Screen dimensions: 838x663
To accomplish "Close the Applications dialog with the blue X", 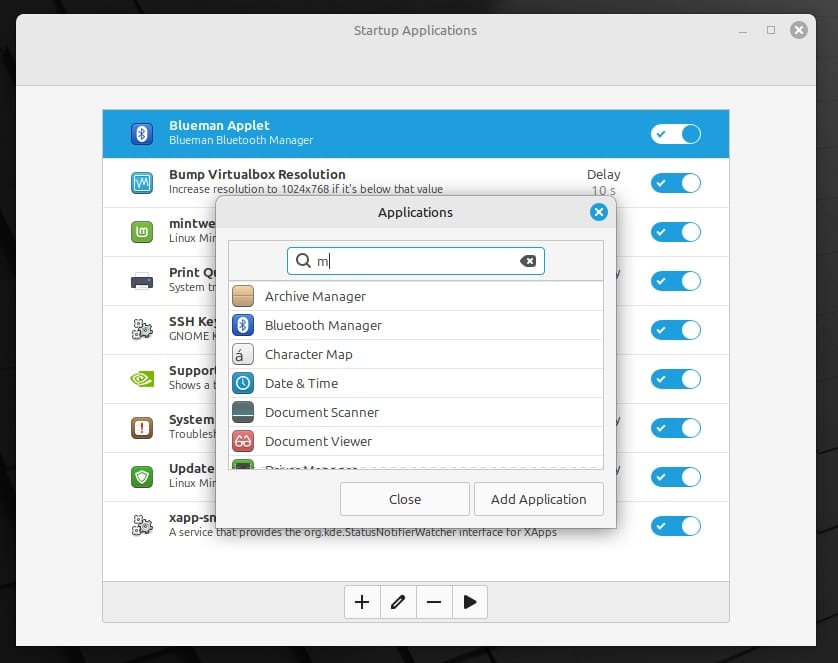I will click(598, 211).
